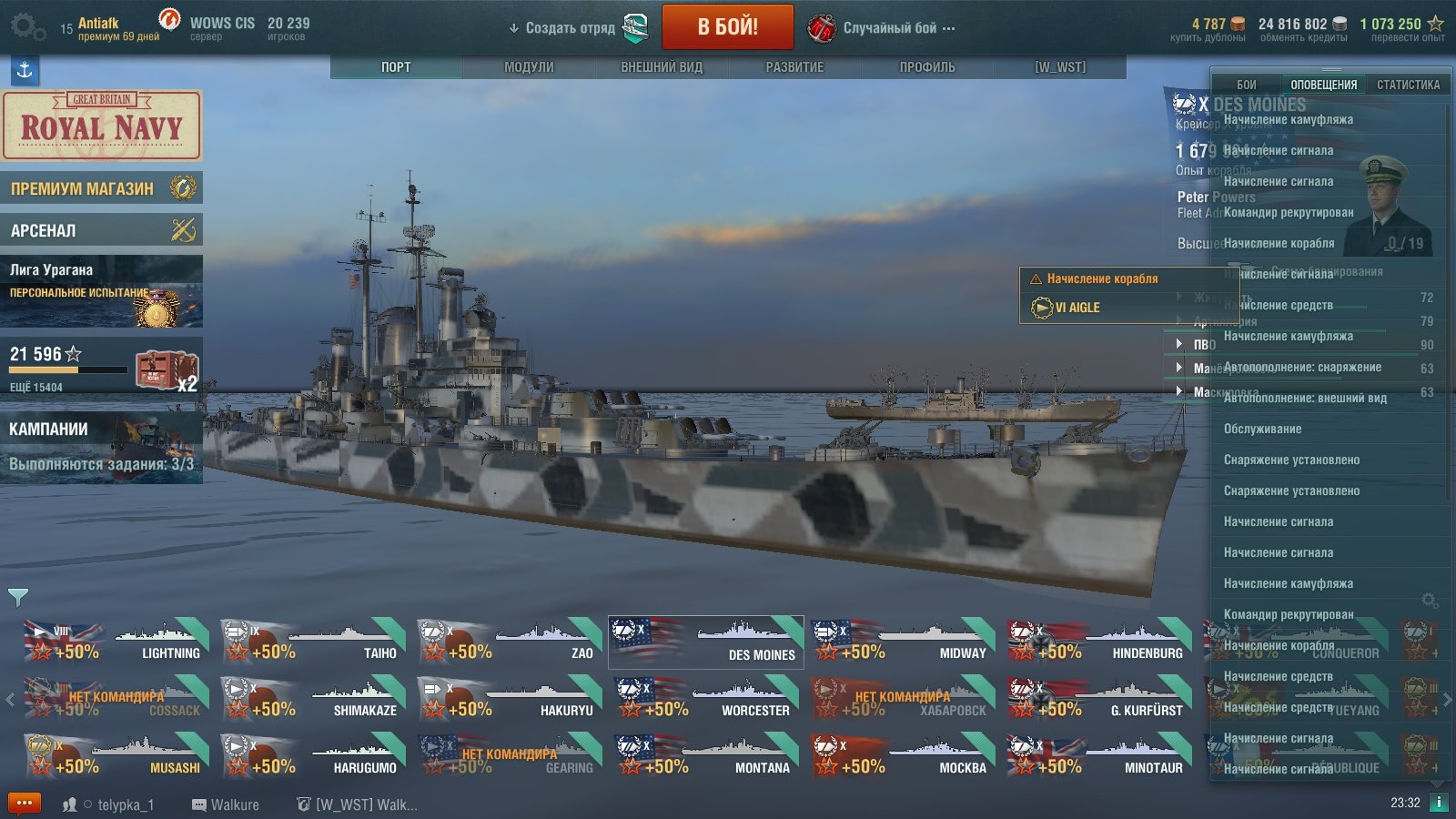Click the crossed swords Arsenal icon
This screenshot has width=1456, height=819.
click(x=183, y=230)
